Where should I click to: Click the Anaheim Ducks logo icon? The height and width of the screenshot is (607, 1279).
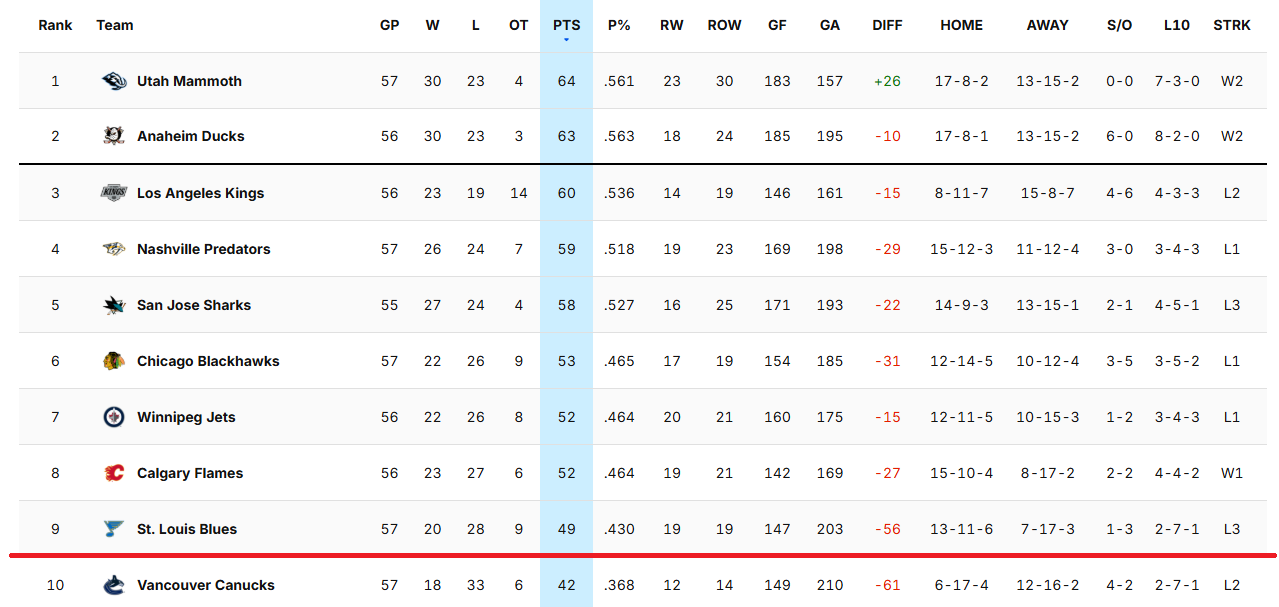click(114, 136)
